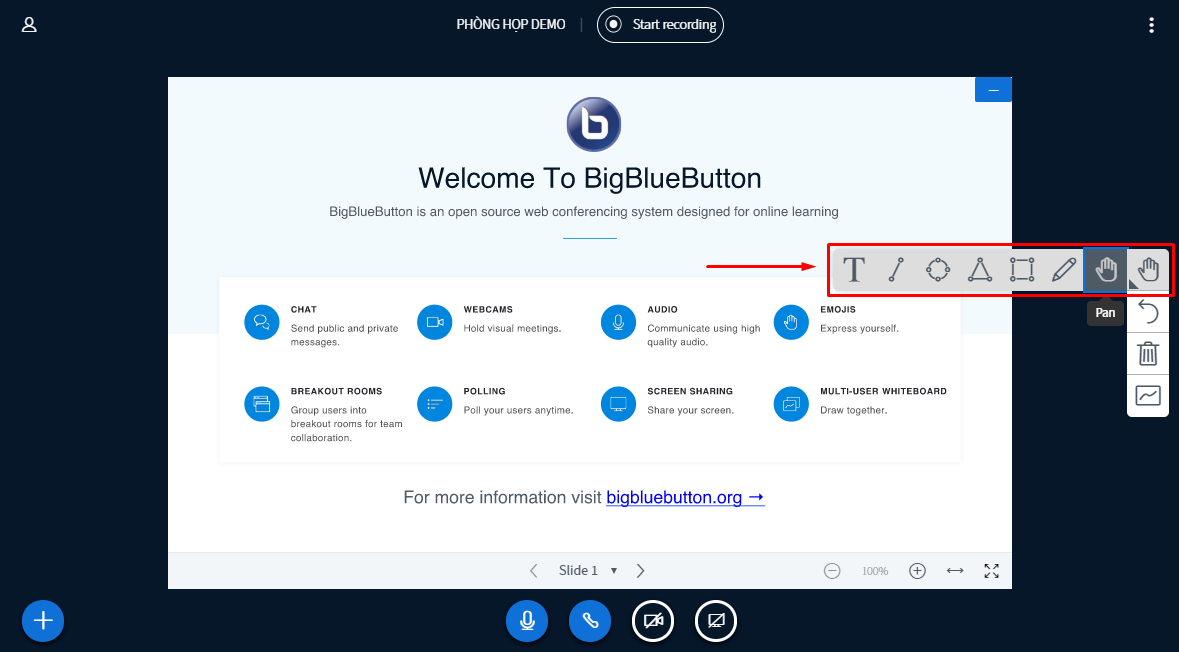Click the BigBlueButton logo on the slide
1179x652 pixels.
coord(594,124)
